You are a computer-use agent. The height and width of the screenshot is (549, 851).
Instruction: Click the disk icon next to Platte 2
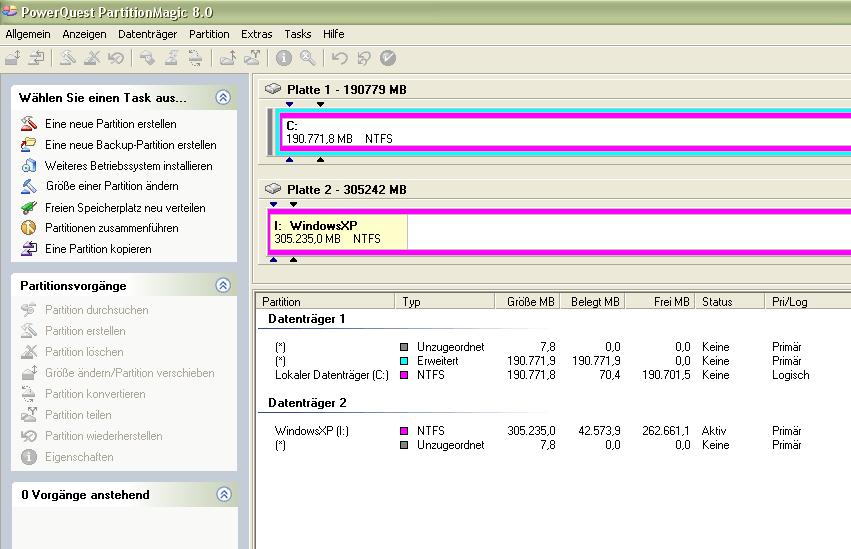273,189
